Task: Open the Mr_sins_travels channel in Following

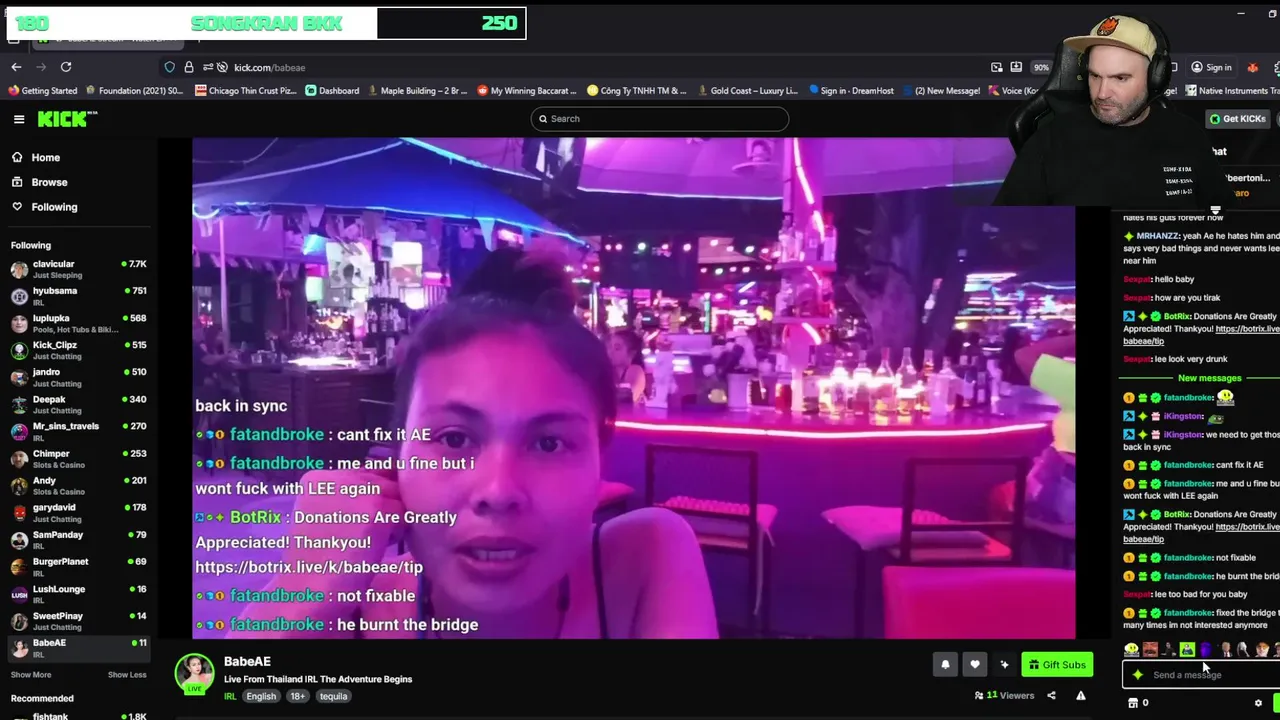Action: pos(78,431)
